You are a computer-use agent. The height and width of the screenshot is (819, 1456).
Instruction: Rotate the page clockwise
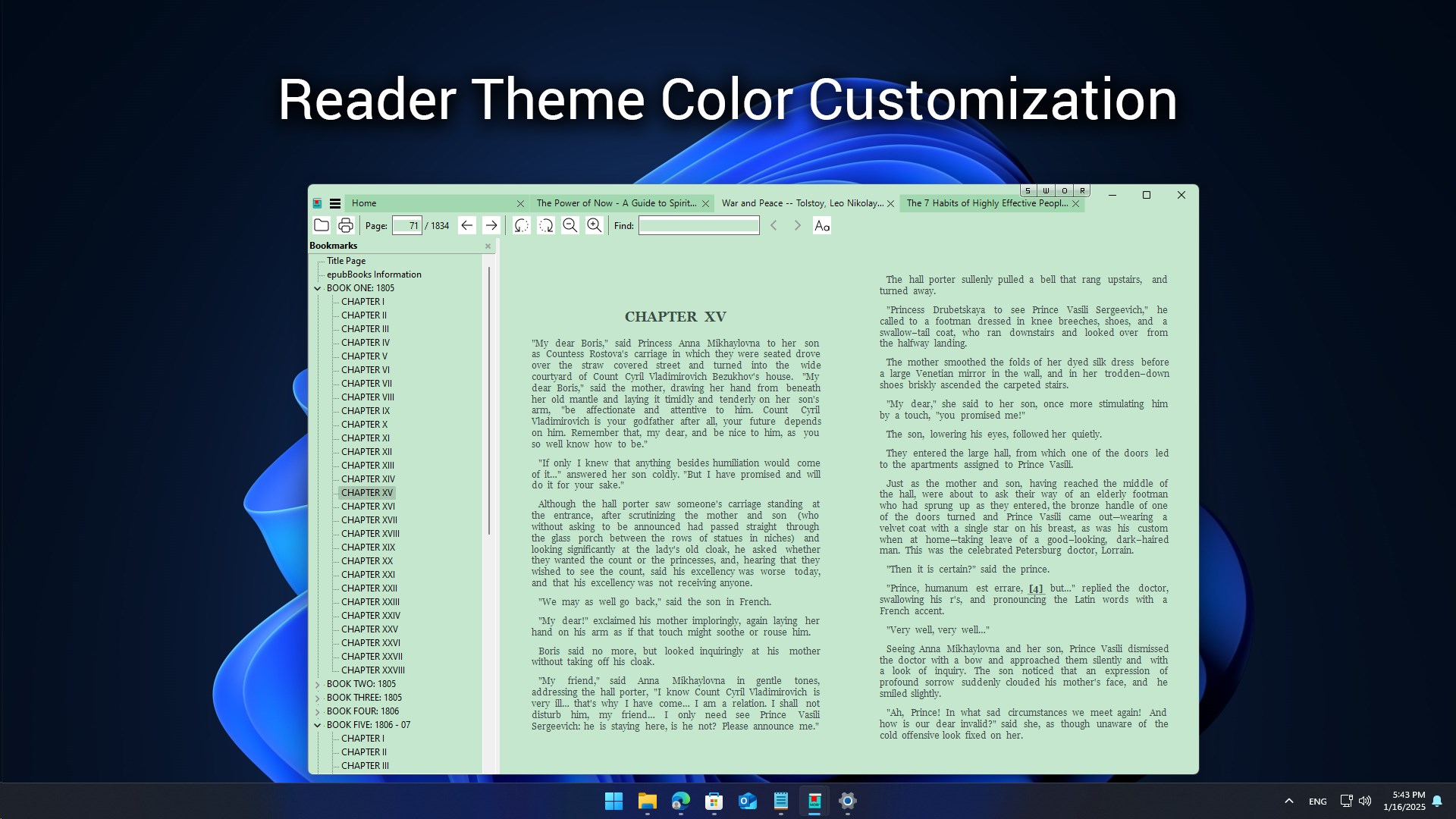[546, 225]
